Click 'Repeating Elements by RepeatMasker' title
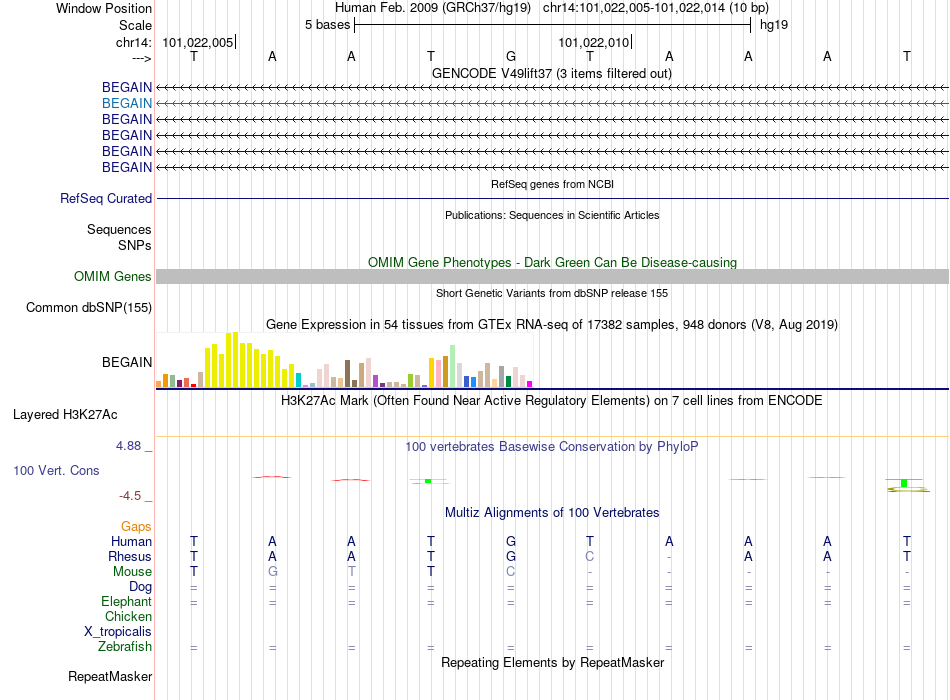Viewport: 950px width, 700px height. [x=552, y=662]
